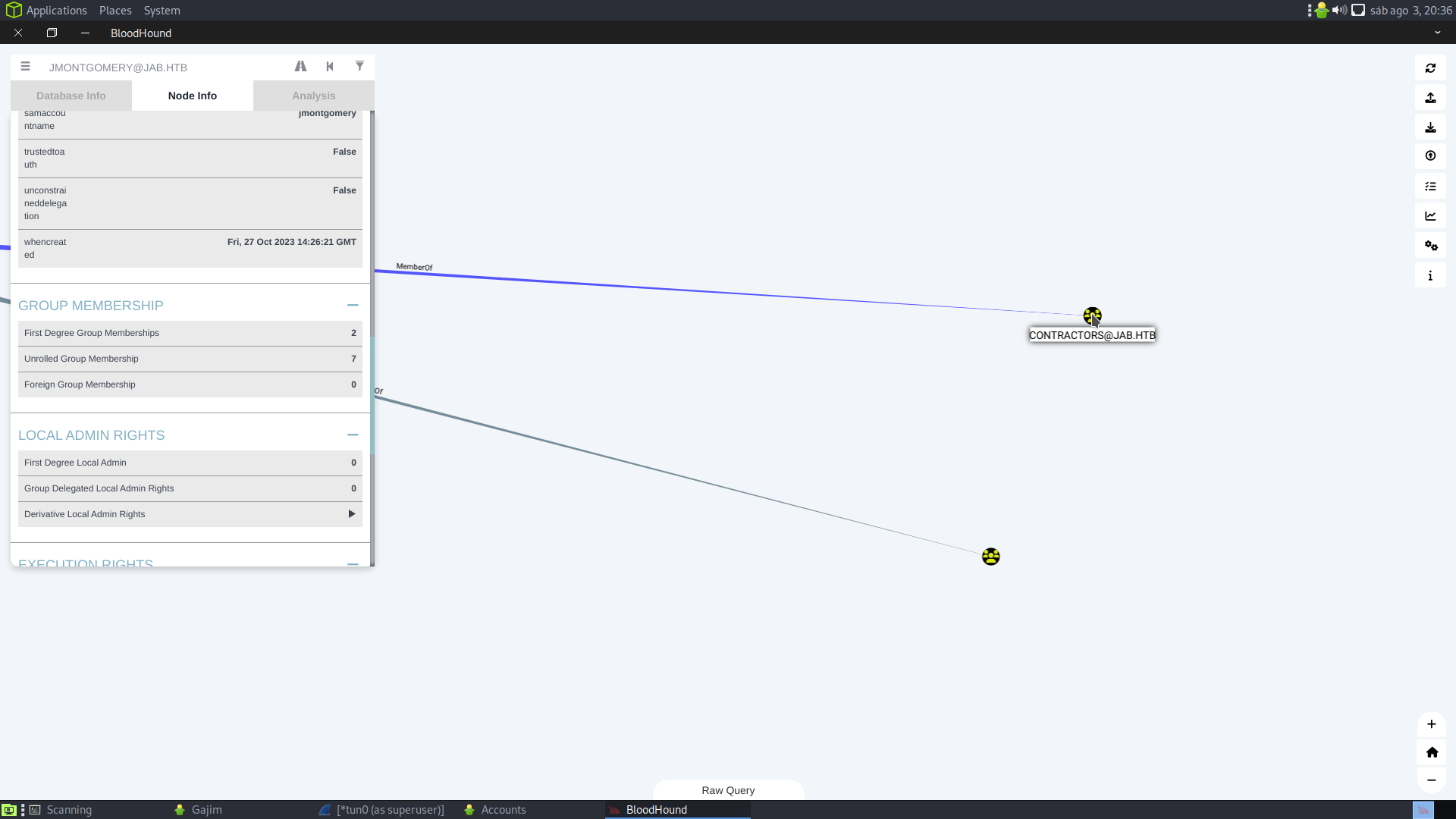
Task: Click the hamburger menu icon
Action: click(25, 66)
